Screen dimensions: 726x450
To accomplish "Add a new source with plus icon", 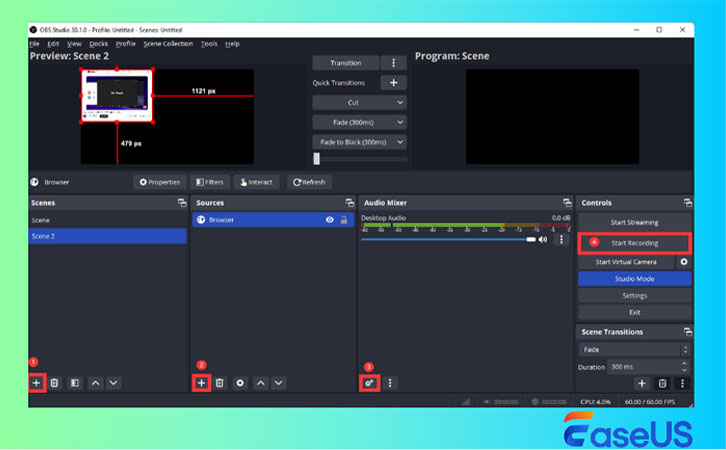I will [x=201, y=383].
